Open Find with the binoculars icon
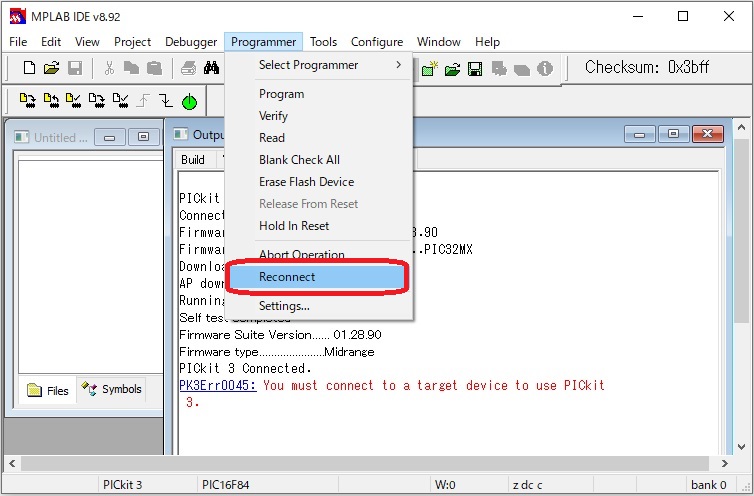 tap(211, 68)
